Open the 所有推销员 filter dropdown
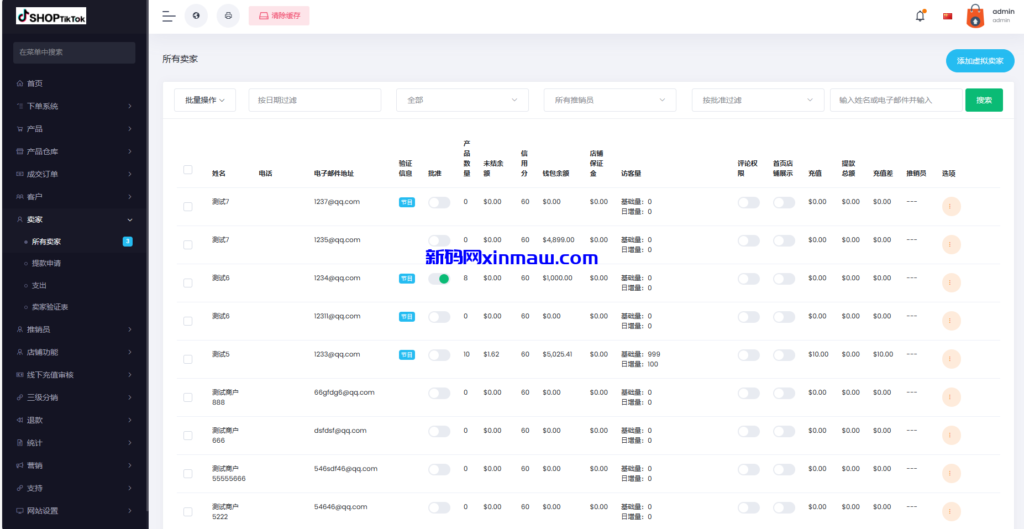This screenshot has width=1024, height=529. [x=608, y=100]
